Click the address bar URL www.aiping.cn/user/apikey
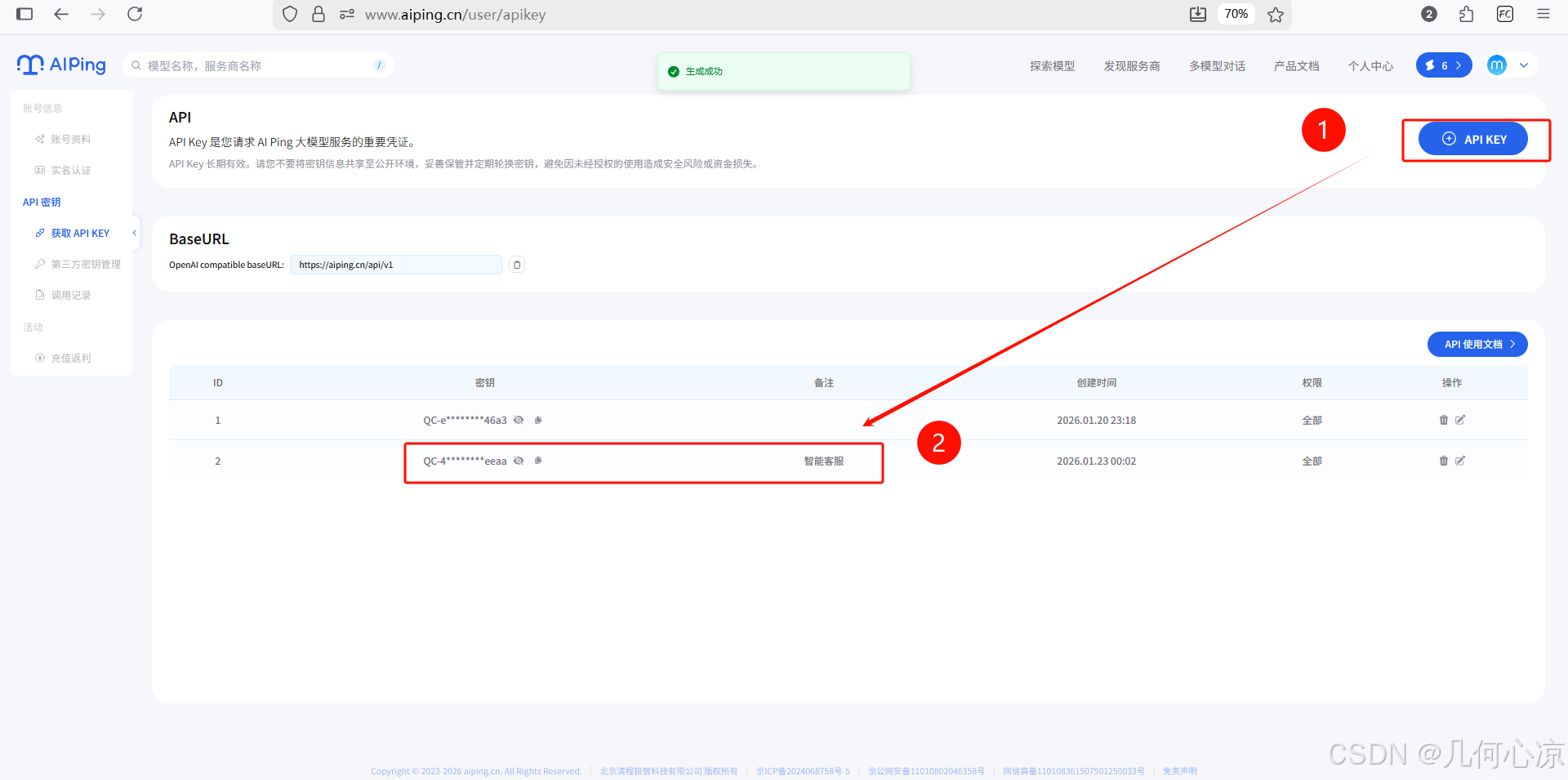This screenshot has width=1568, height=780. pyautogui.click(x=455, y=15)
